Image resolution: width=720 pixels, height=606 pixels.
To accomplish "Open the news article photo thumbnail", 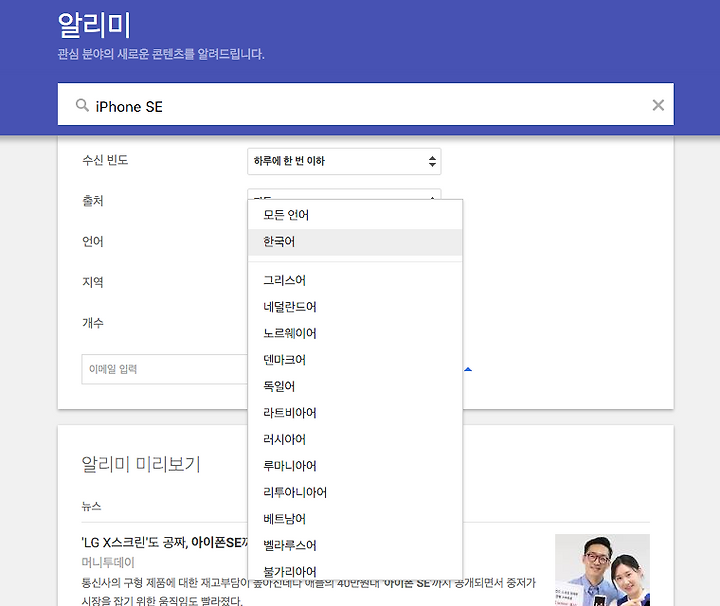I will [x=602, y=570].
